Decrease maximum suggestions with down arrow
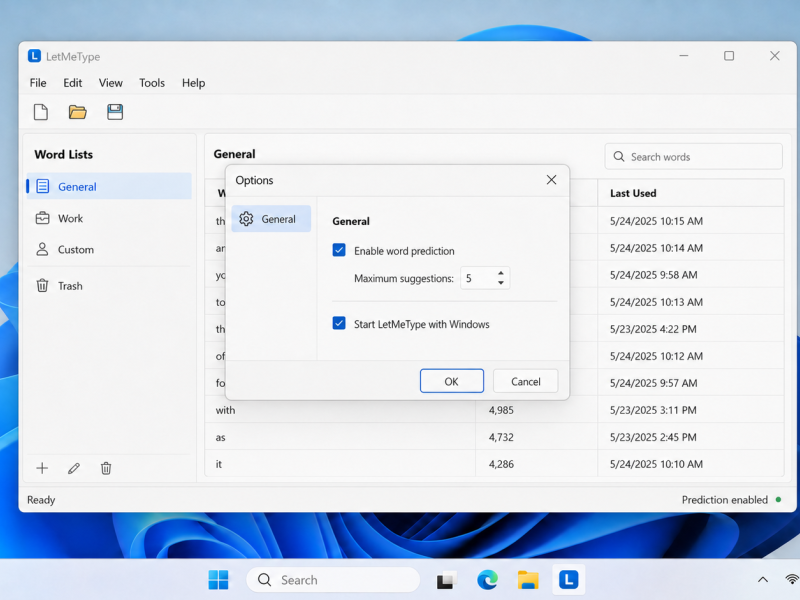 click(501, 283)
